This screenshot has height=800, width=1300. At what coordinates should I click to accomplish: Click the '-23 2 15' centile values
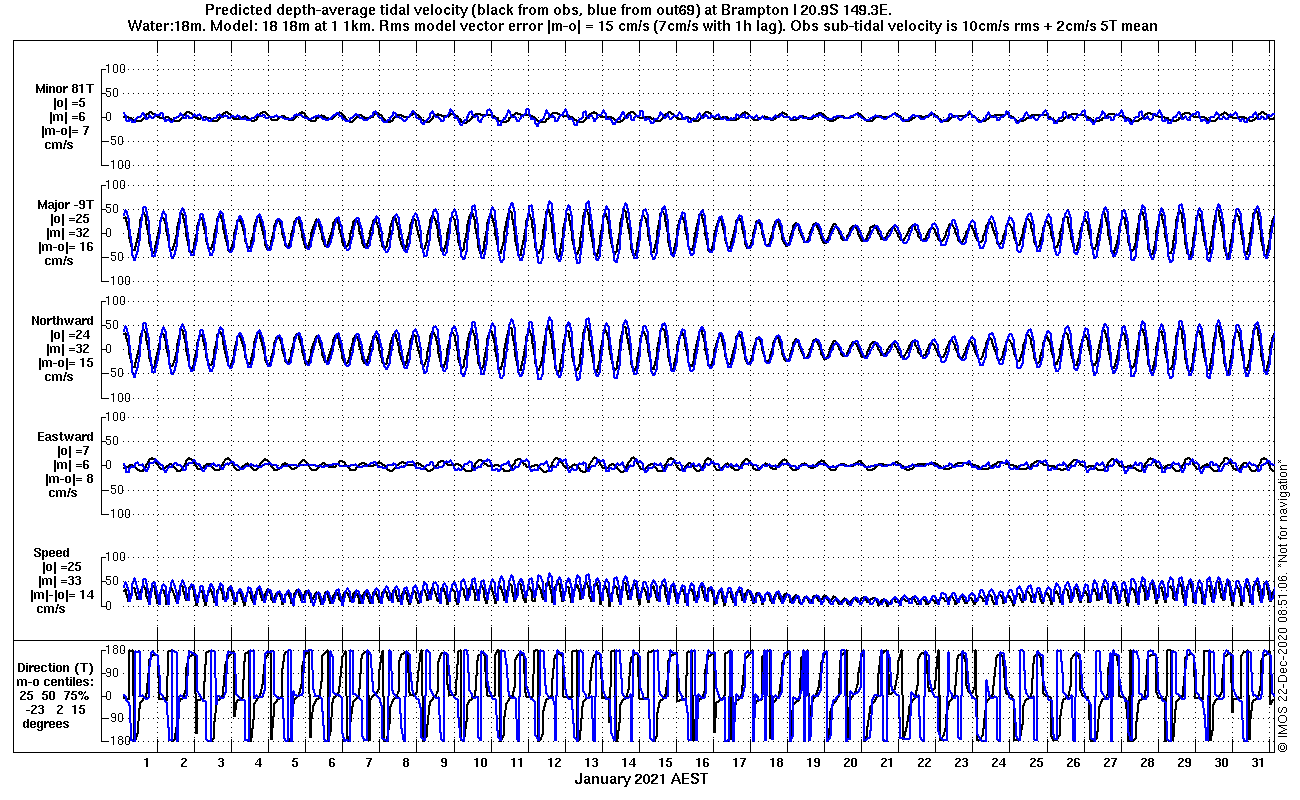point(56,710)
